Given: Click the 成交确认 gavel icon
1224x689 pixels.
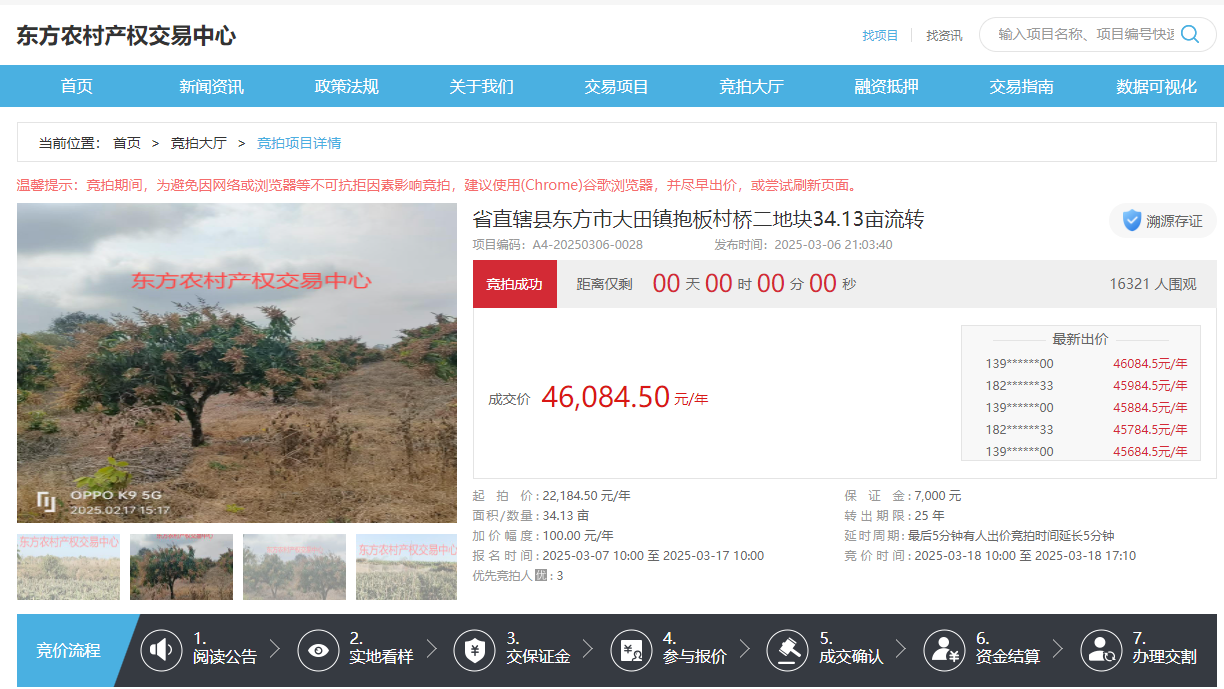Looking at the screenshot, I should [787, 650].
